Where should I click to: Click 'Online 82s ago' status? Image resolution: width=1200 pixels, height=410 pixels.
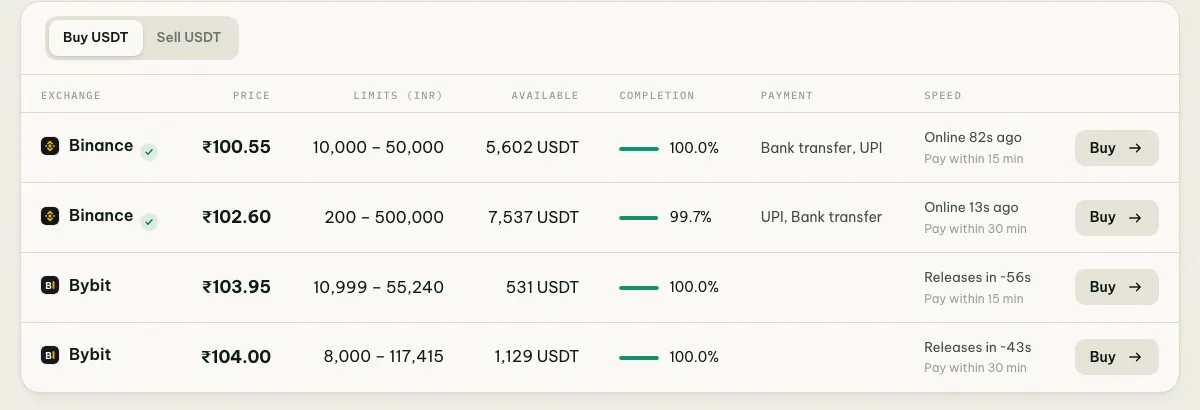[x=973, y=138]
